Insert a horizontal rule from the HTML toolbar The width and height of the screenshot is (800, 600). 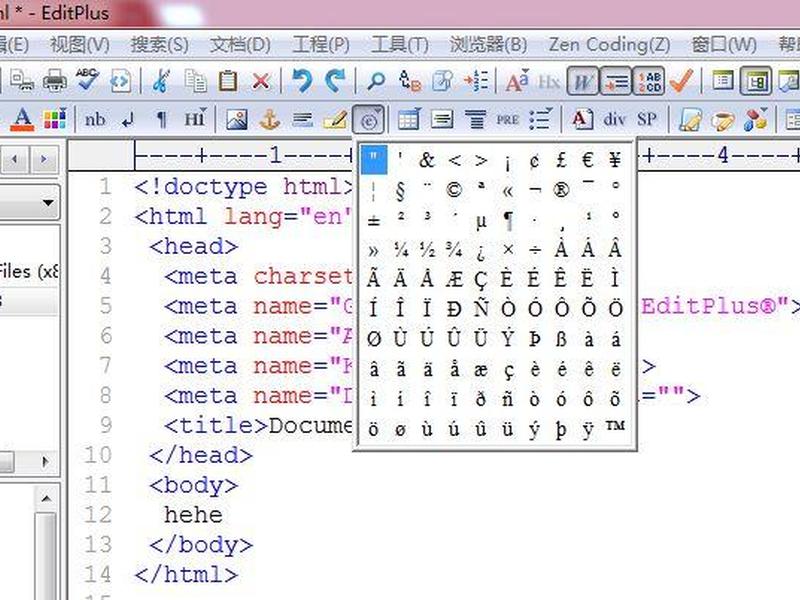(302, 120)
